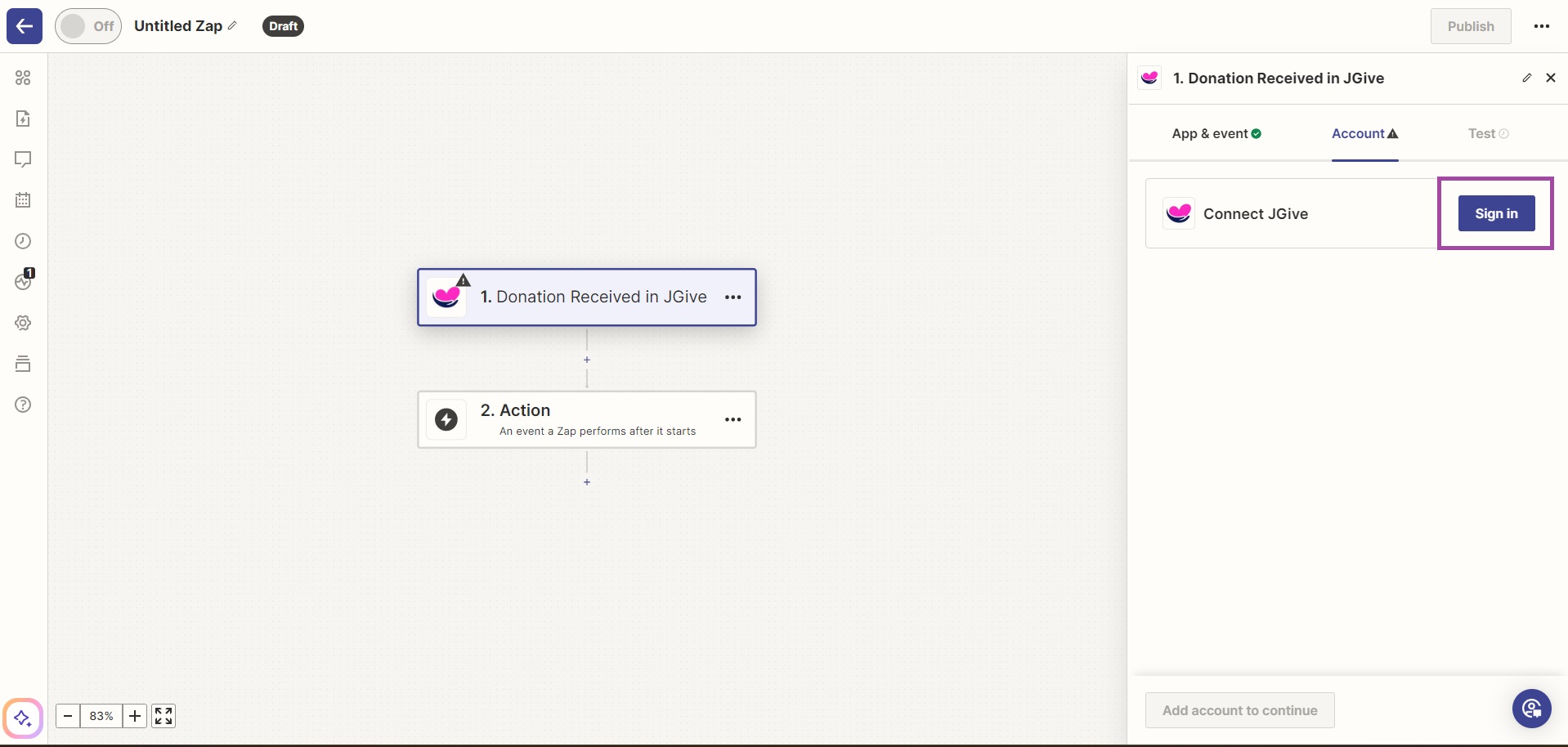Click the Connect JGive label
This screenshot has width=1568, height=747.
tap(1256, 213)
